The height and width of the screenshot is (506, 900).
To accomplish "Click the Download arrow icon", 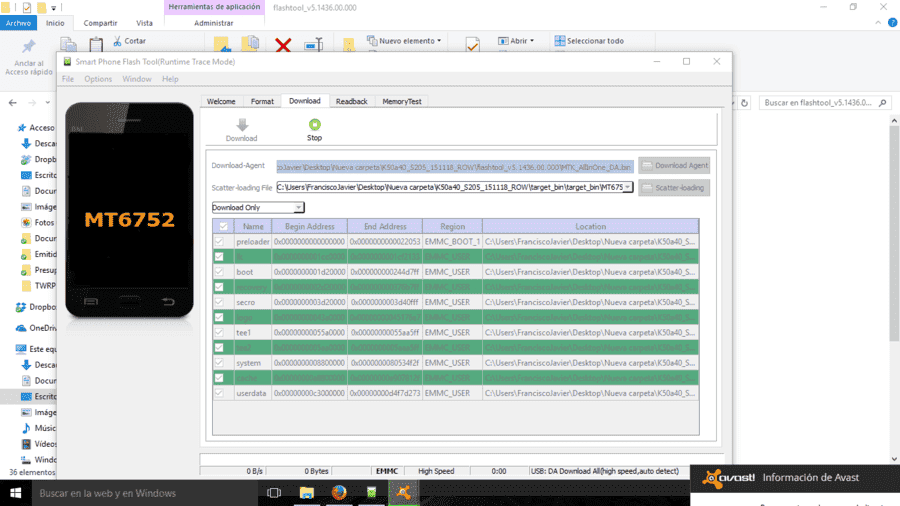I will 242,125.
